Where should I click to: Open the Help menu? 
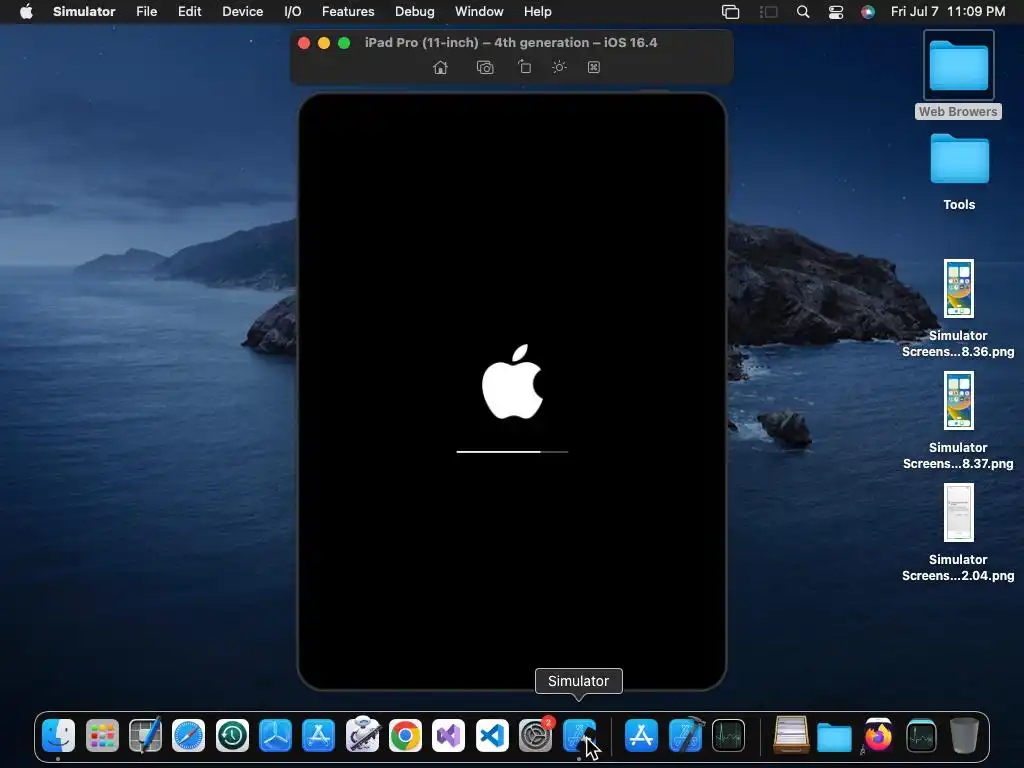pyautogui.click(x=537, y=12)
